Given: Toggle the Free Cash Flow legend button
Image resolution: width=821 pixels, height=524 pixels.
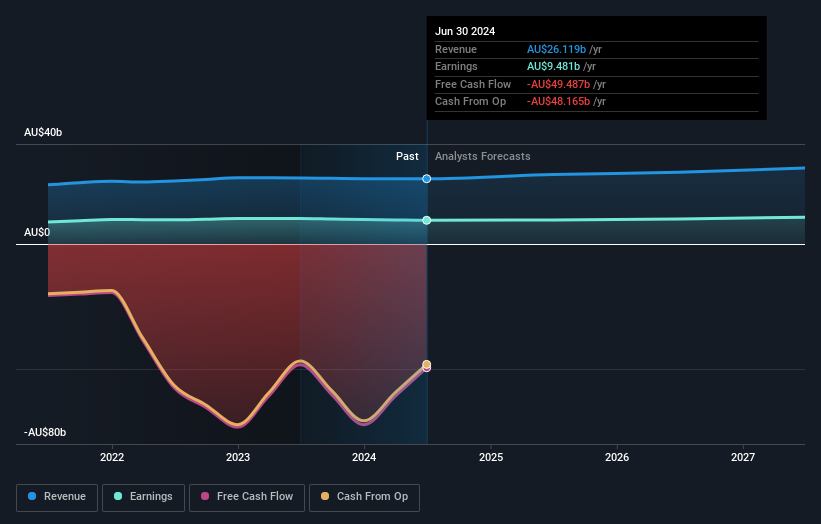Looking at the screenshot, I should tap(247, 497).
